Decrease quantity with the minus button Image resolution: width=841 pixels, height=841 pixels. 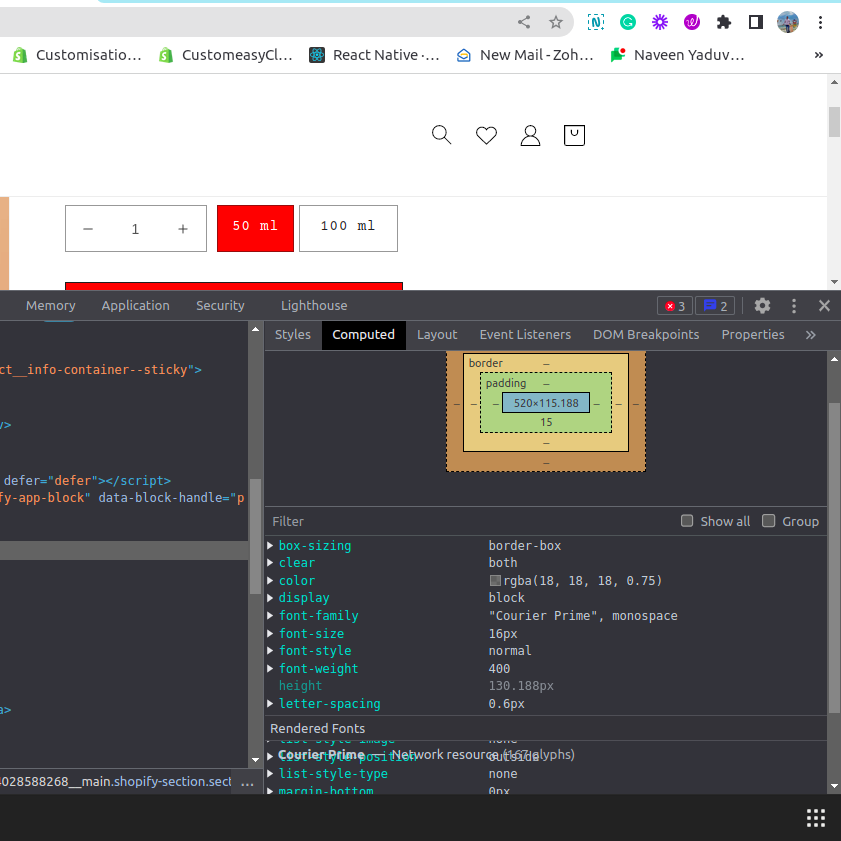pyautogui.click(x=88, y=229)
